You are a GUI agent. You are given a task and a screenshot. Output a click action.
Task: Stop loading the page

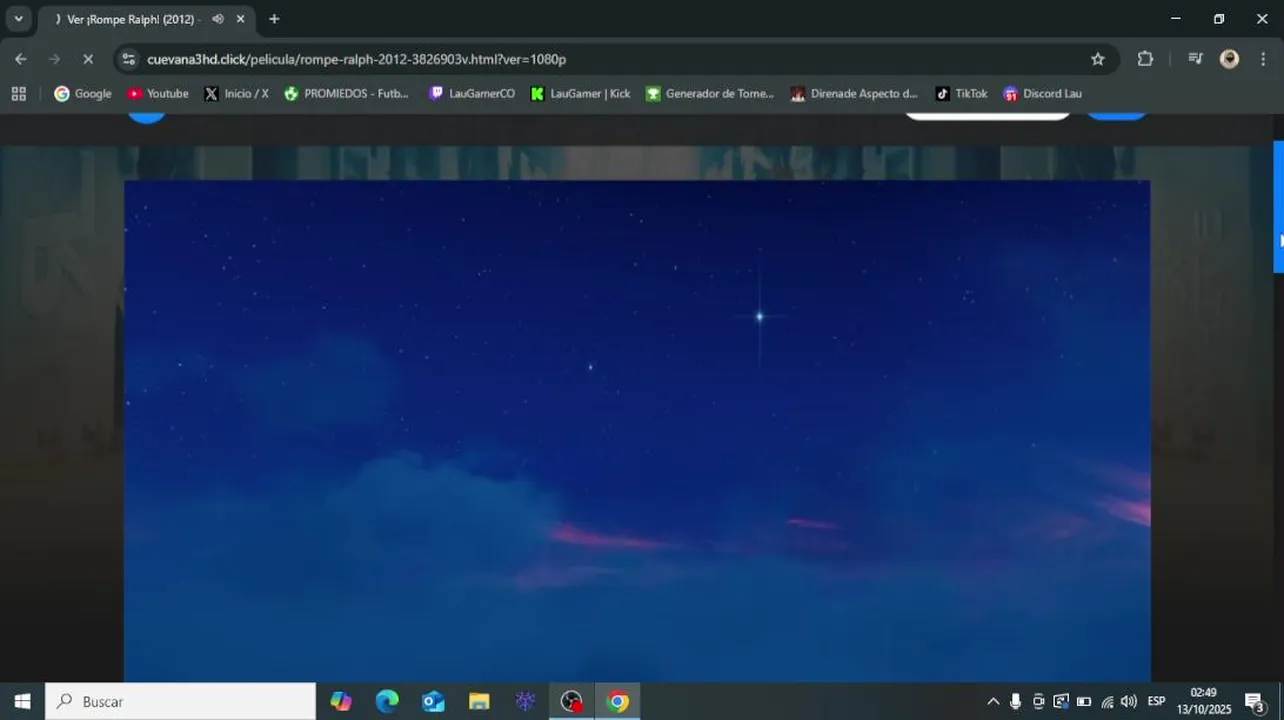click(88, 59)
